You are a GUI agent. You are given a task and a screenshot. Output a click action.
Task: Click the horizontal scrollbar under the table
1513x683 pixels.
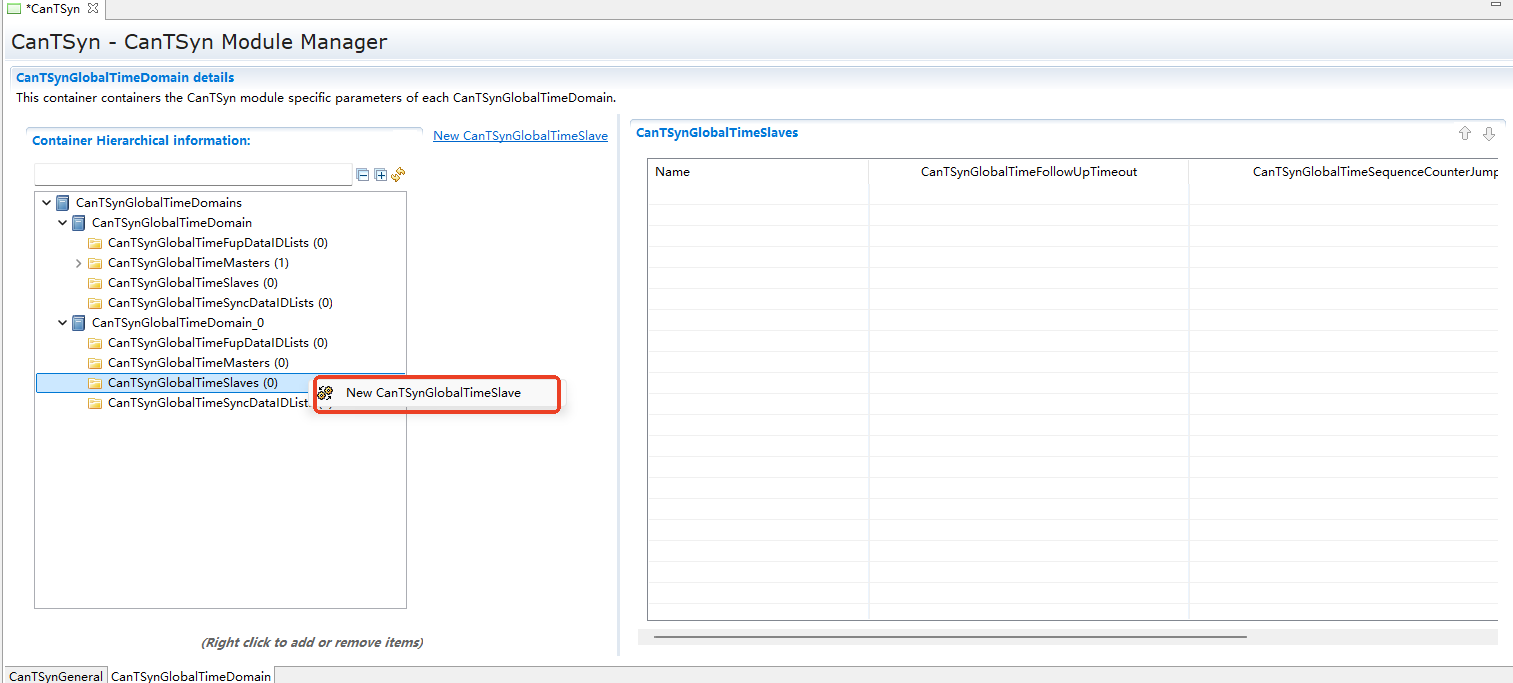coord(950,636)
